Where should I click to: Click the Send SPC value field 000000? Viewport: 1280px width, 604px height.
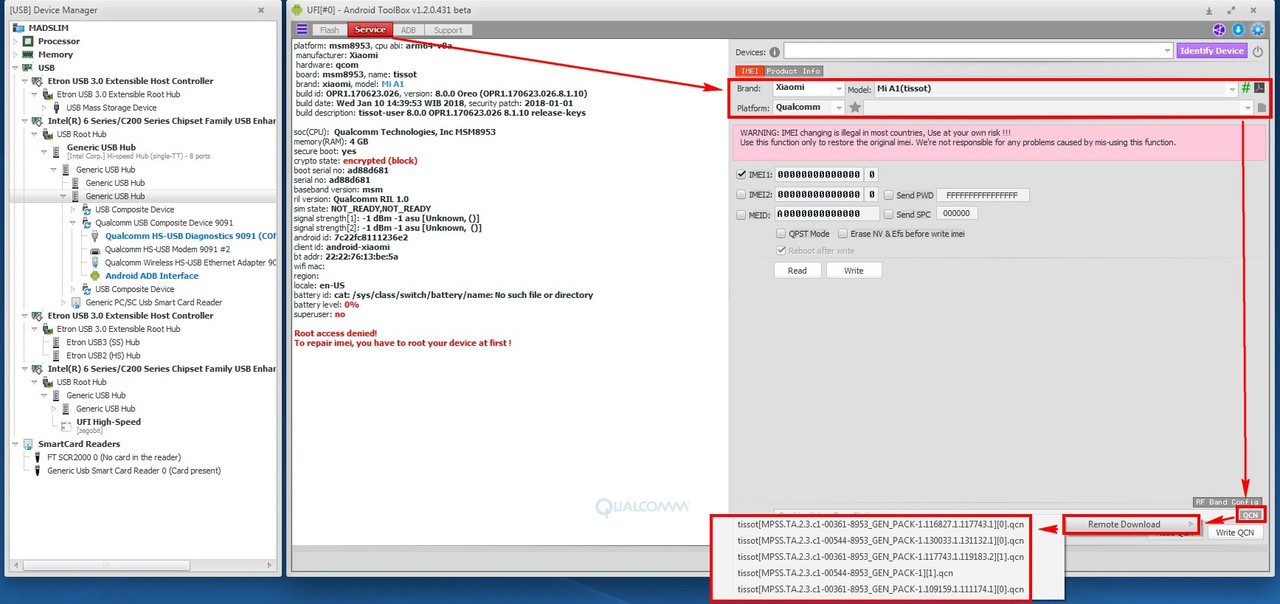click(958, 214)
